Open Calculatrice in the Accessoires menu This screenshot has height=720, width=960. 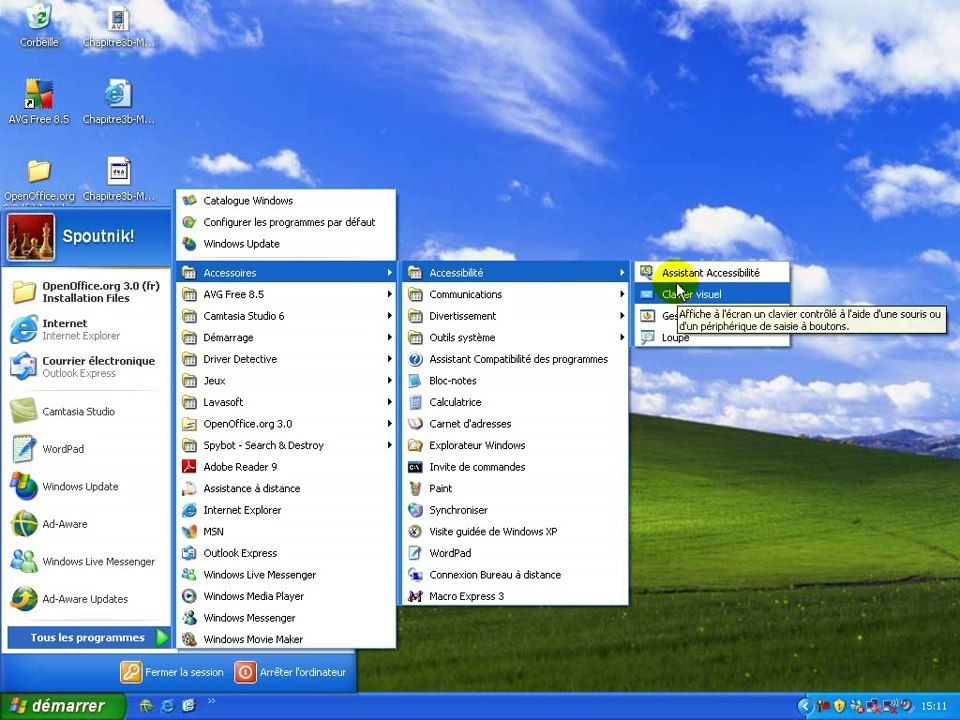pos(455,402)
